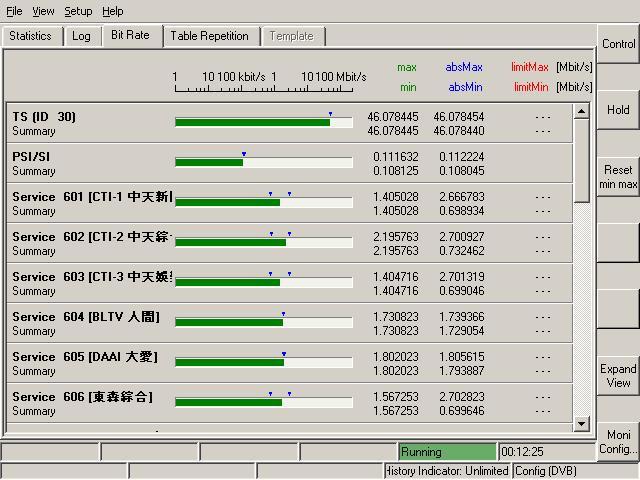Click the TS (ID 30) bit rate bar
This screenshot has width=640, height=480.
coord(264,122)
